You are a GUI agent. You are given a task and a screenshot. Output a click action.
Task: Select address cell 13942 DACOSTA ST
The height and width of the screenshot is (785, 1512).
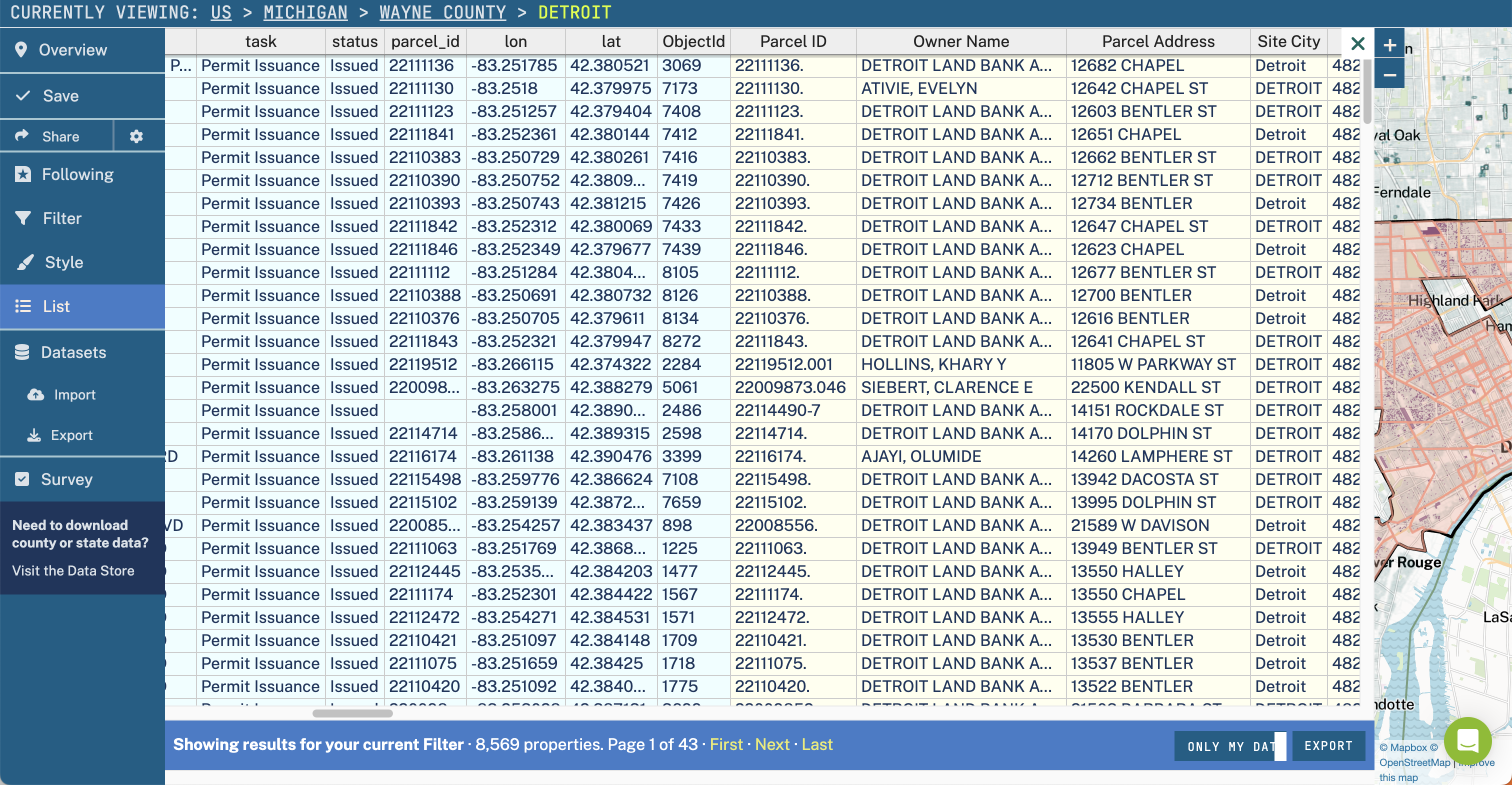coord(1158,479)
